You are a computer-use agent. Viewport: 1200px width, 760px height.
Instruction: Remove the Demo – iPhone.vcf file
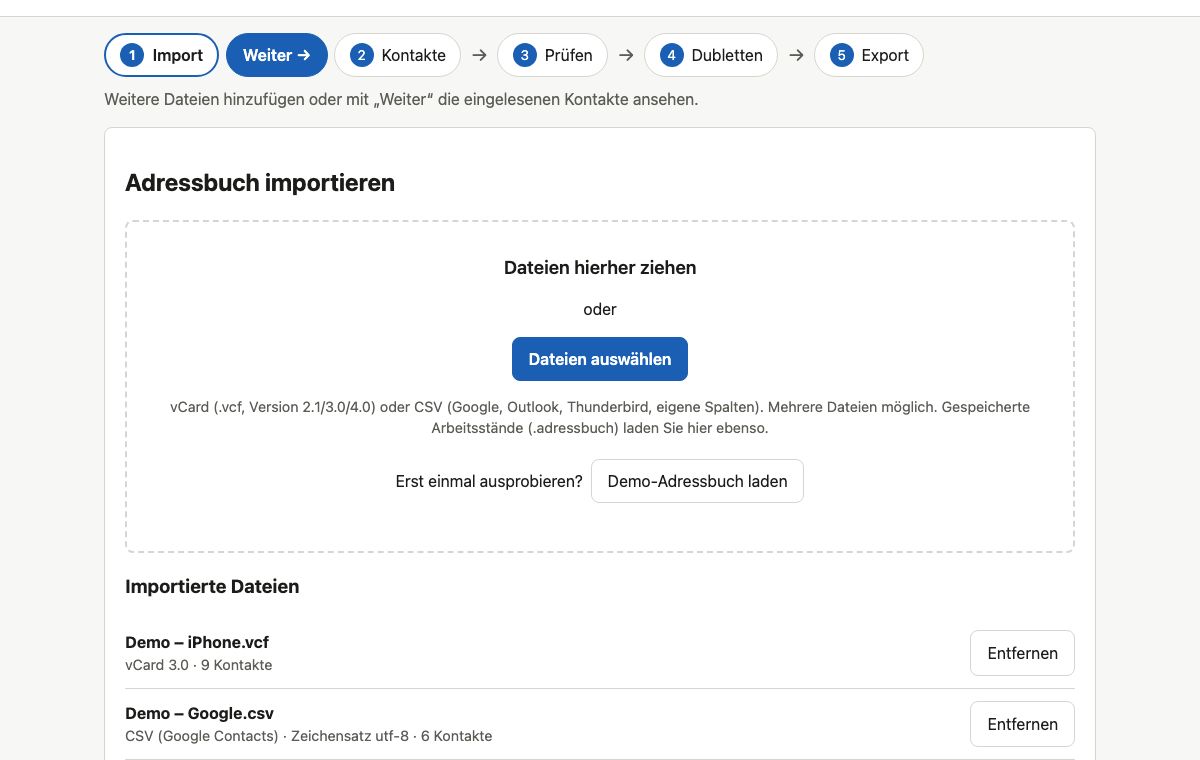click(1022, 653)
